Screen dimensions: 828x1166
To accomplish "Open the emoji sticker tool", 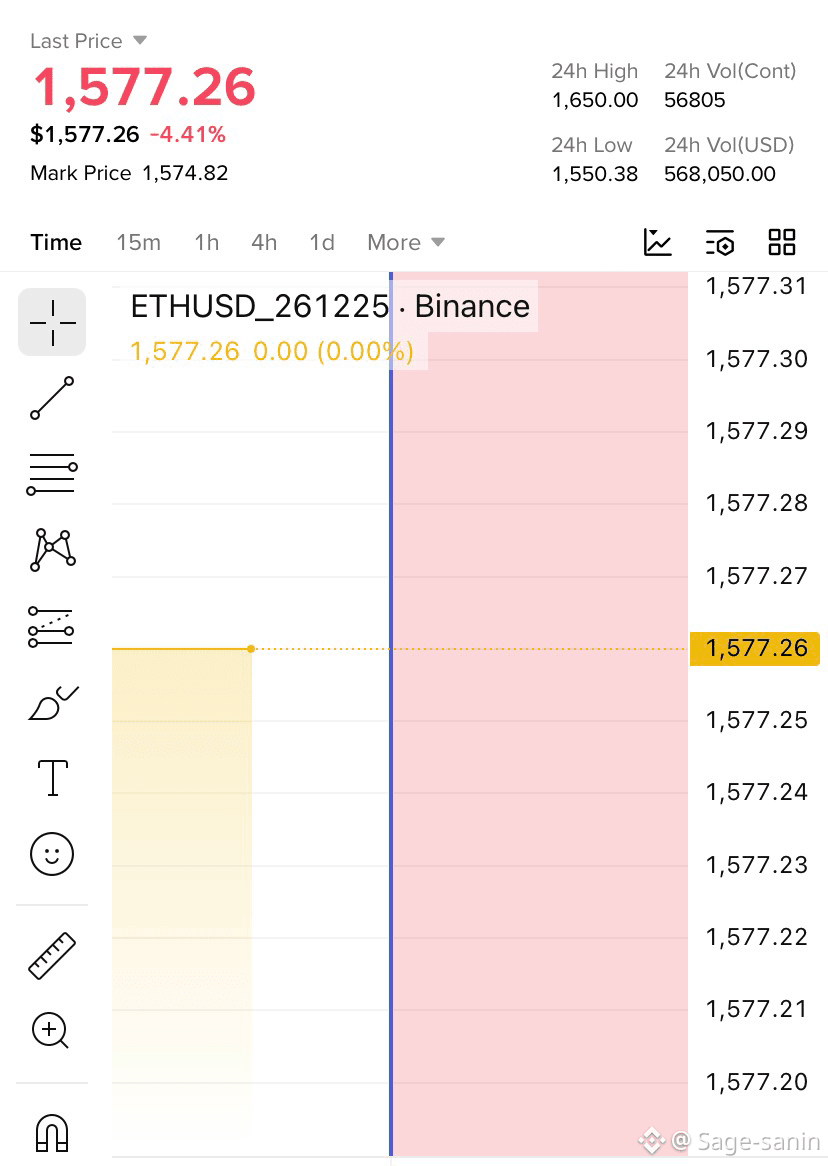I will pyautogui.click(x=52, y=854).
